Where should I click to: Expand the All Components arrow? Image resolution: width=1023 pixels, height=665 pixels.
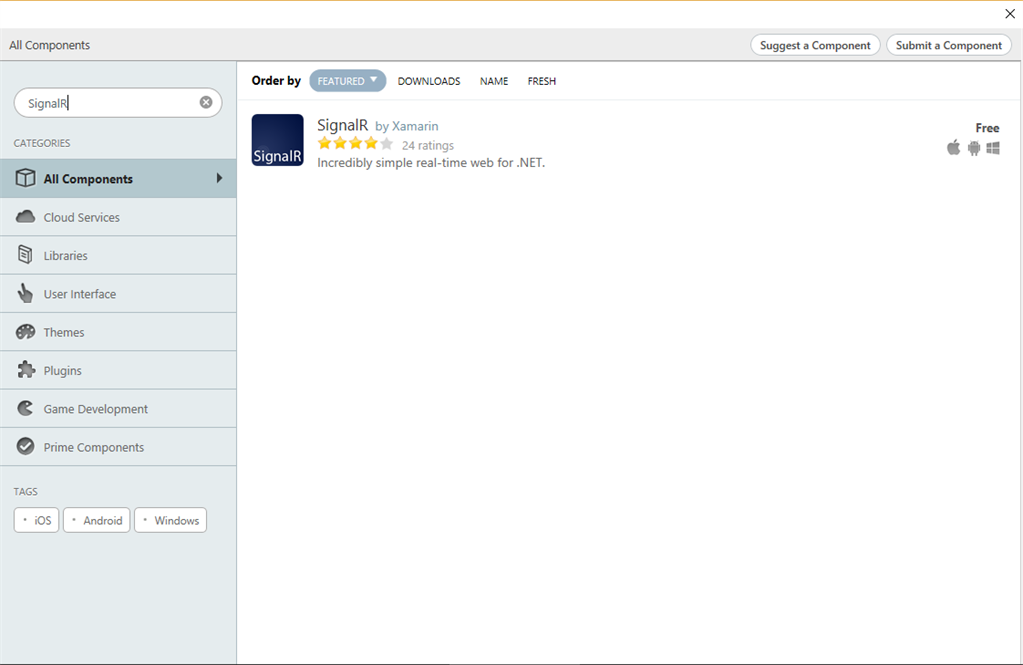click(219, 178)
